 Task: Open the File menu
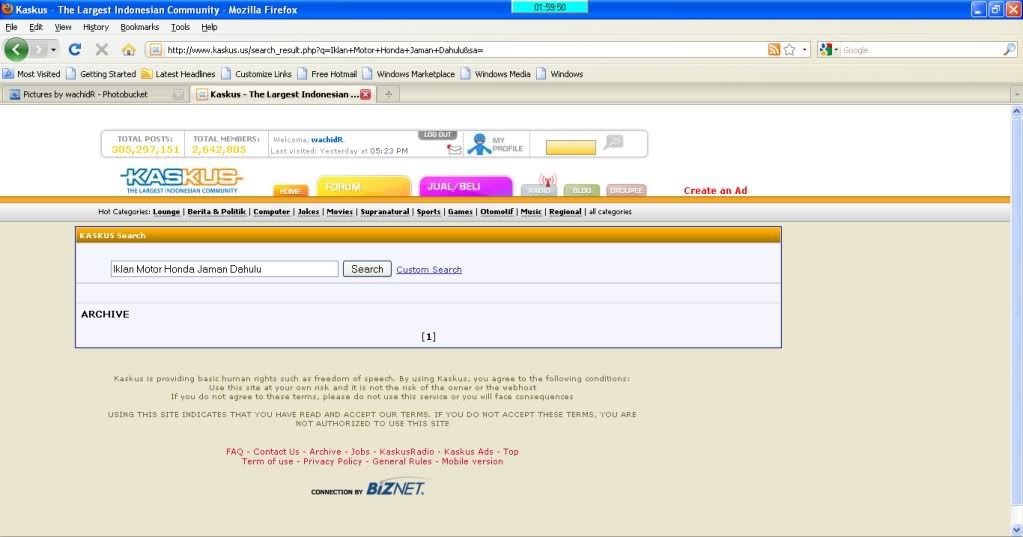coord(11,27)
